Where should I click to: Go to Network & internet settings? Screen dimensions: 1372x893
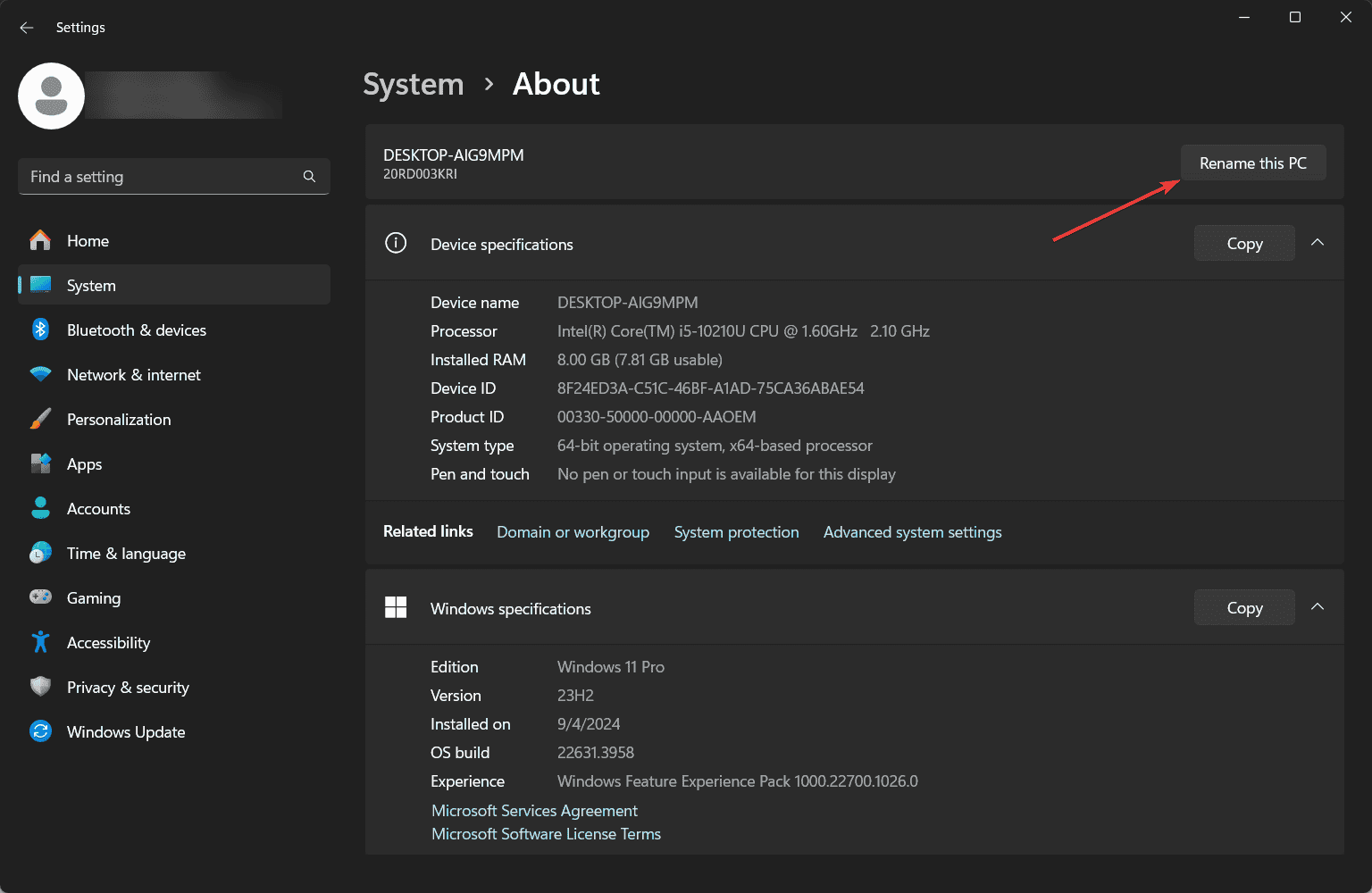pos(174,374)
